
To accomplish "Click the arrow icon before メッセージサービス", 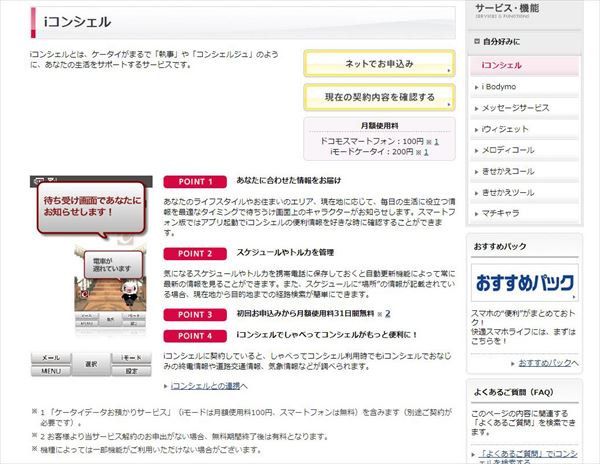I will click(x=476, y=109).
